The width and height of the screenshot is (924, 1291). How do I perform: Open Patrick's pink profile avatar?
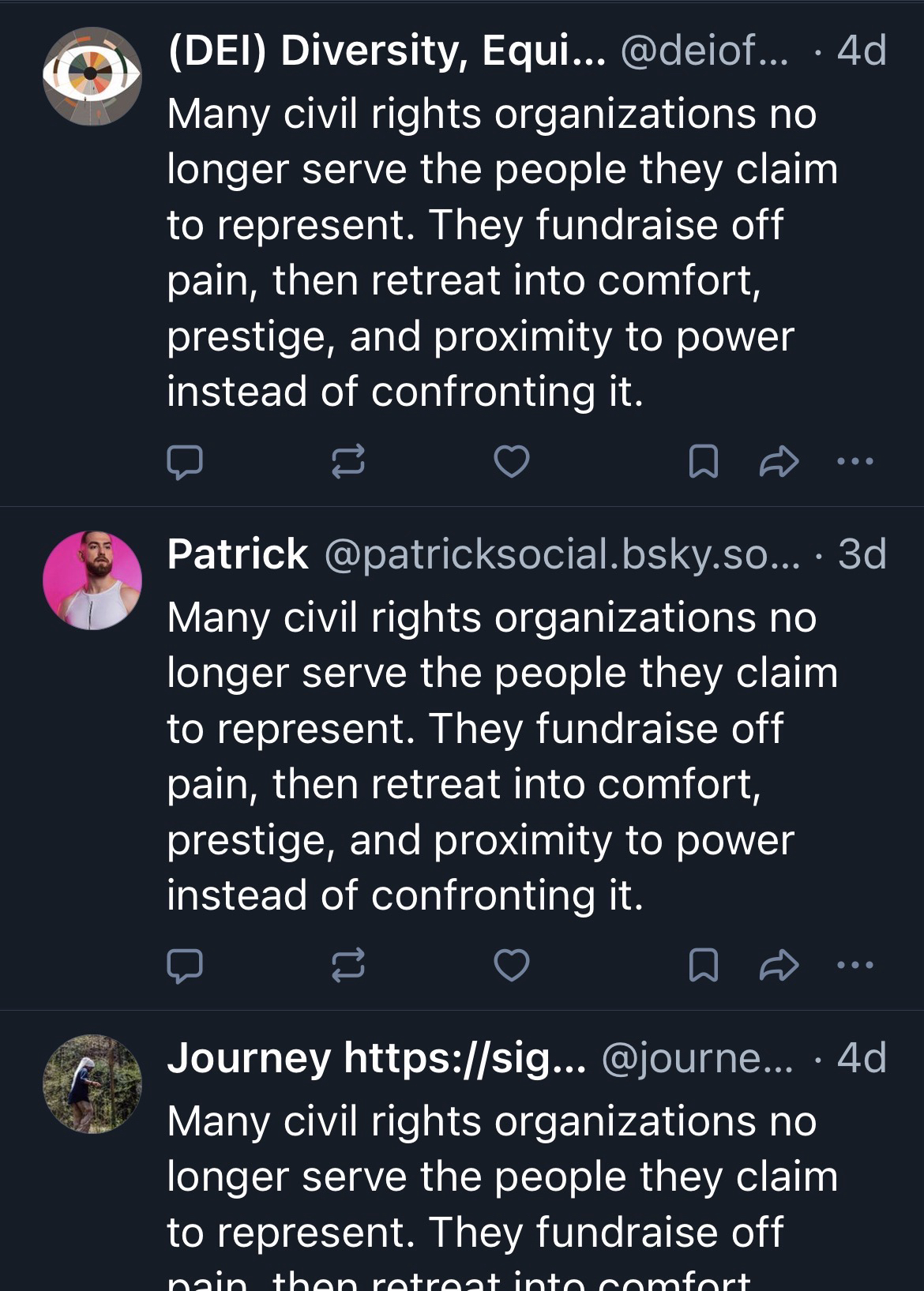[x=92, y=580]
